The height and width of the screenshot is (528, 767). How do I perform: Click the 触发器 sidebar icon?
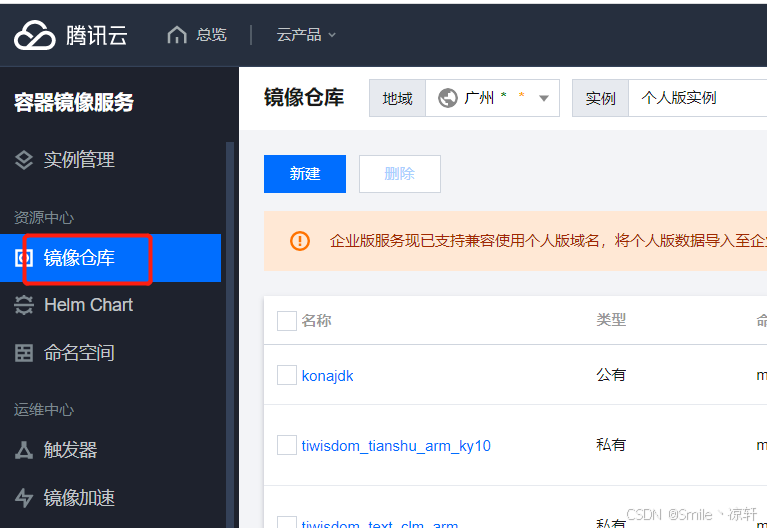pos(24,450)
